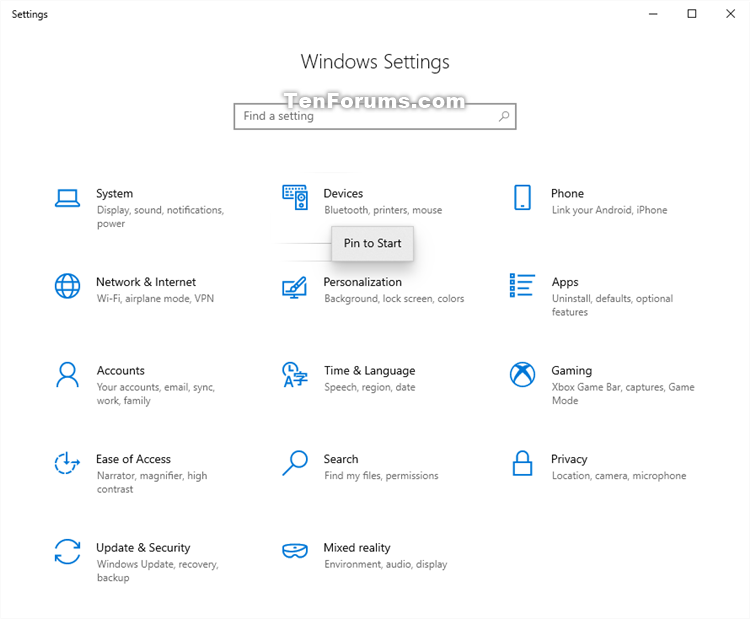Click 'Uninstall, defaults, optional features' description
Image resolution: width=750 pixels, height=619 pixels.
pyautogui.click(x=612, y=305)
